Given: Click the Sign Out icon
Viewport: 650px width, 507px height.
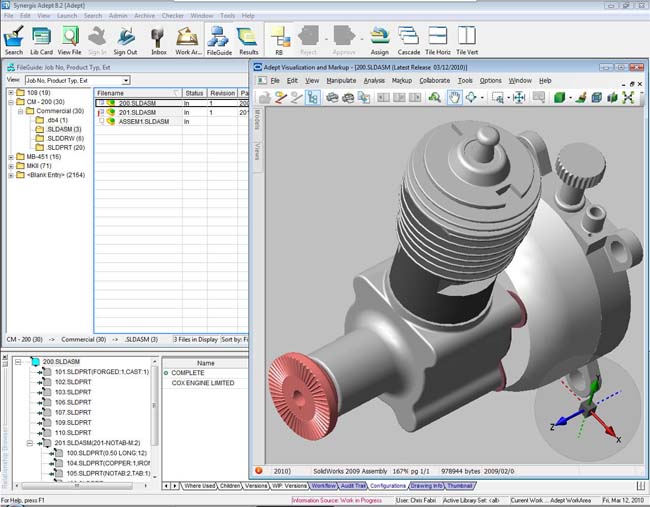Looking at the screenshot, I should 125,40.
